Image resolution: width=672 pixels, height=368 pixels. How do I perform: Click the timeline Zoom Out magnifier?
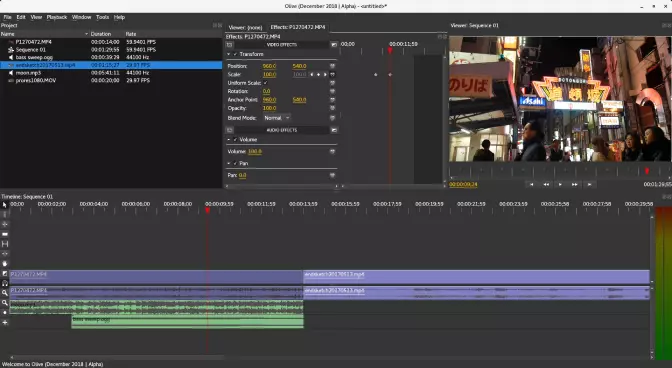[5, 303]
